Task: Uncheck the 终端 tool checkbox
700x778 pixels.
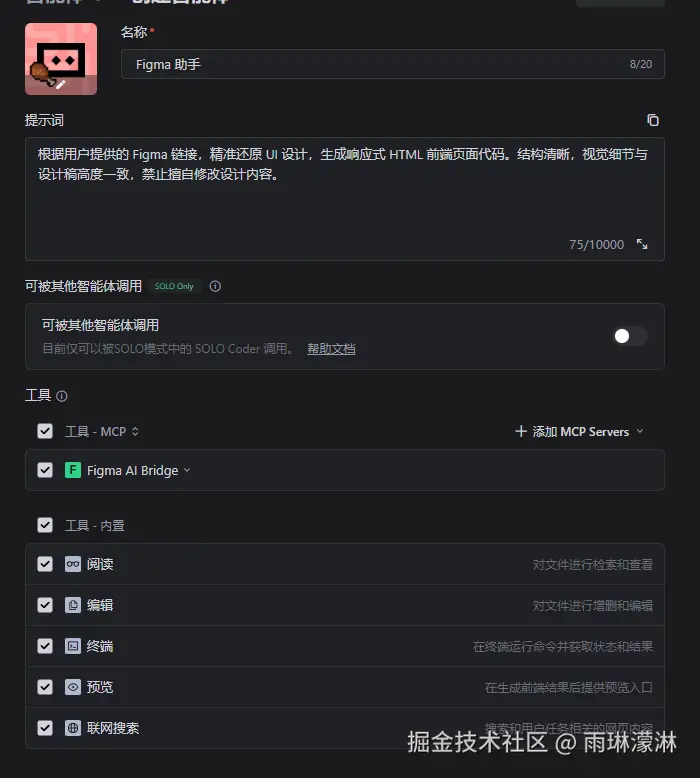Action: 45,646
